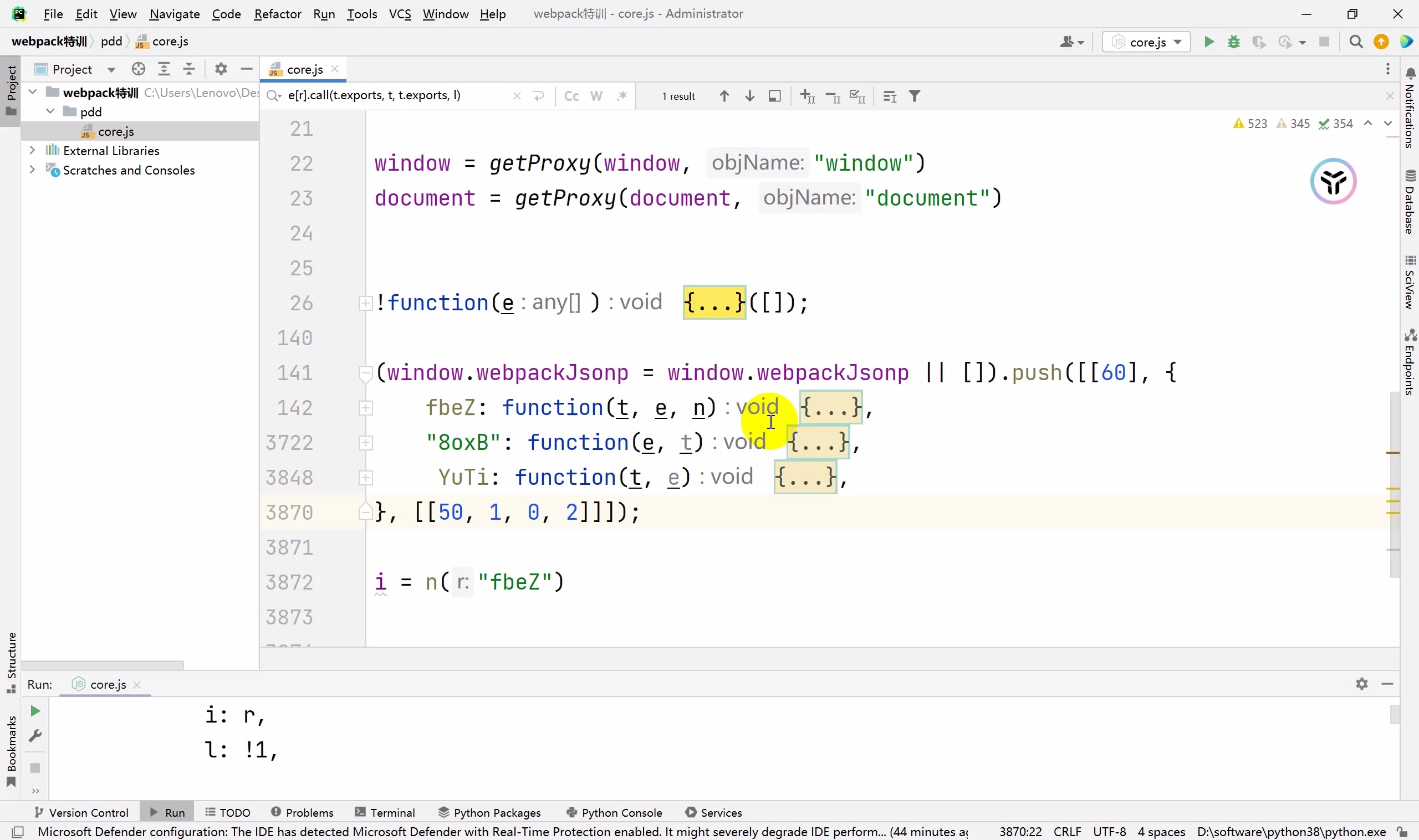
Task: Open Search Everywhere magnifier icon
Action: coord(1356,42)
